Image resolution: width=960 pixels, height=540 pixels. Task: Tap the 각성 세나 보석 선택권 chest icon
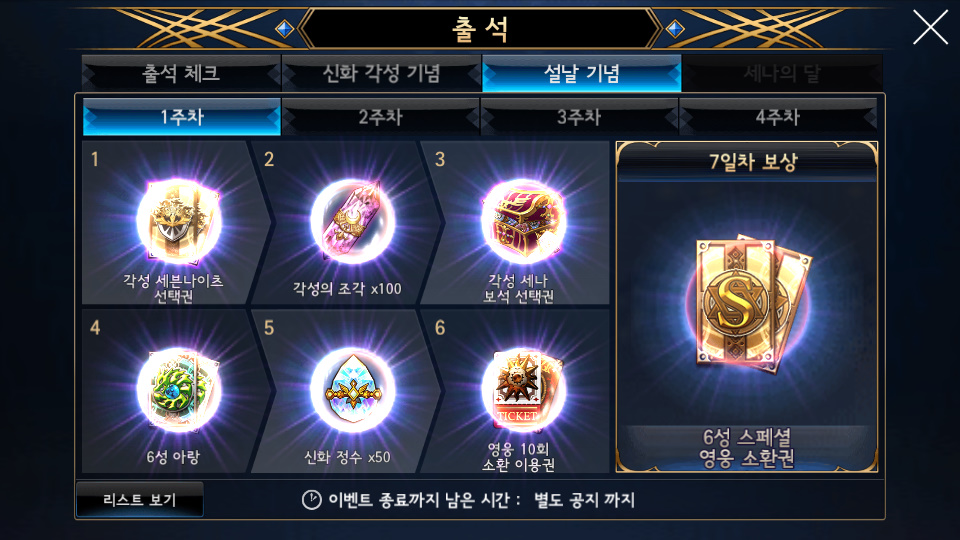pyautogui.click(x=523, y=222)
